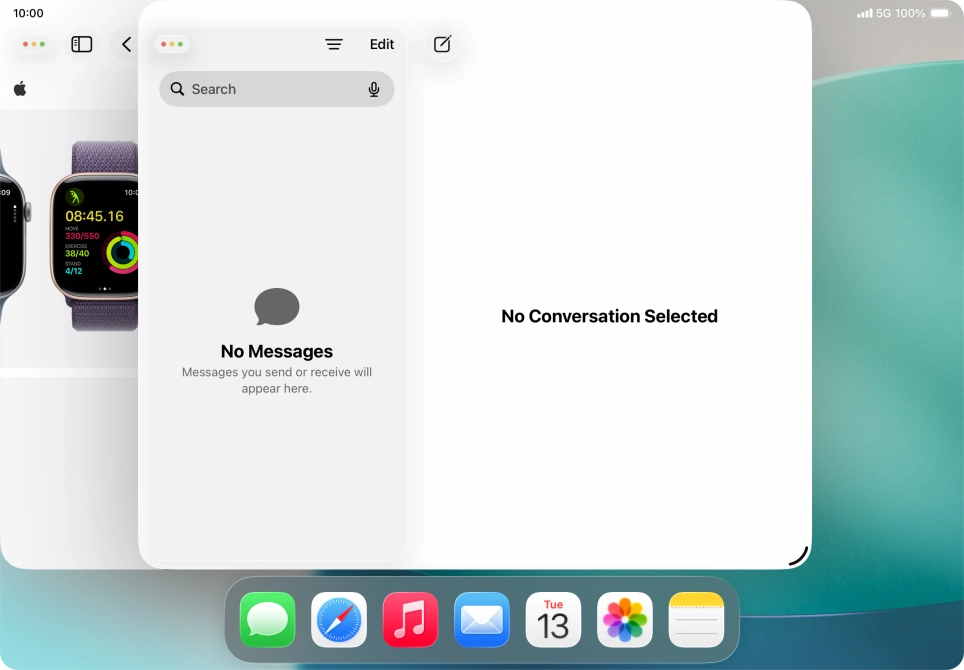This screenshot has height=670, width=964.
Task: Open the conversation filters icon
Action: coord(334,44)
